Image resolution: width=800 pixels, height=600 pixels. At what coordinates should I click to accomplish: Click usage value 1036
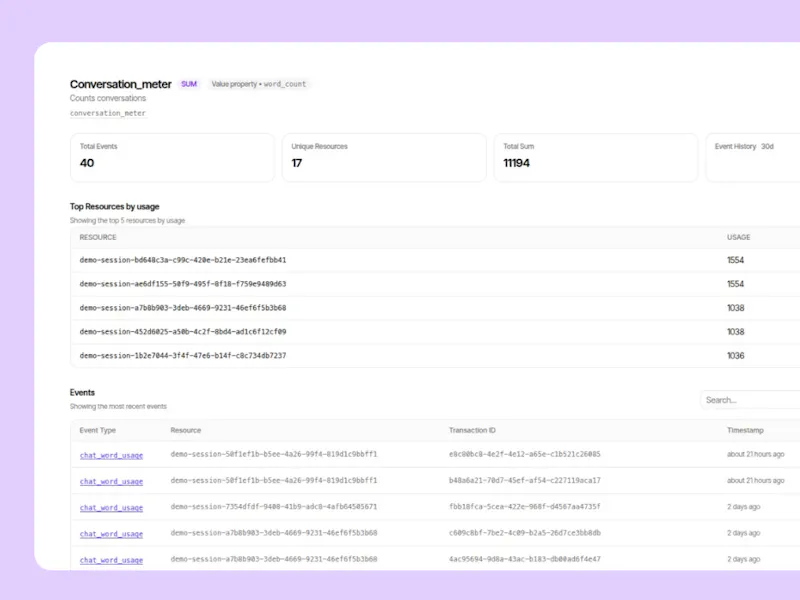[735, 356]
